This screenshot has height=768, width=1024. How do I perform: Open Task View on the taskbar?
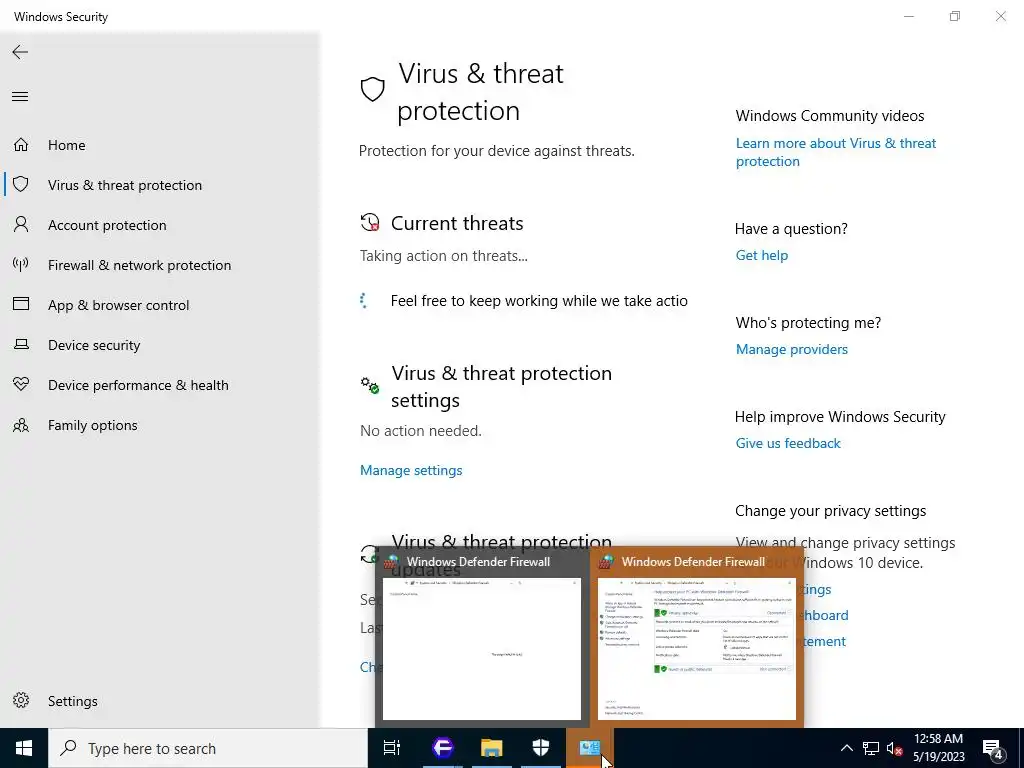coord(392,748)
